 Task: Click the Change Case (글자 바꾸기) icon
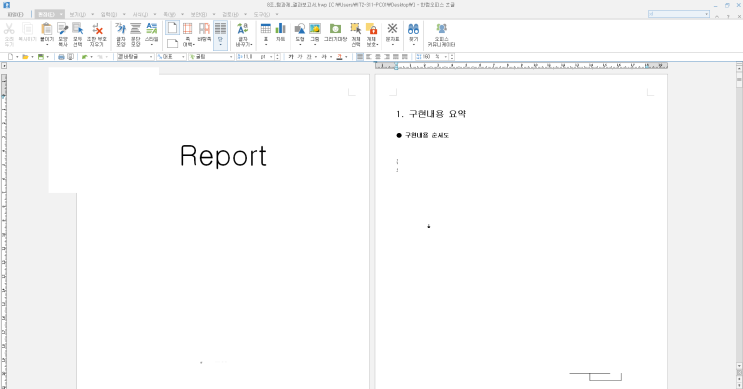pos(243,29)
